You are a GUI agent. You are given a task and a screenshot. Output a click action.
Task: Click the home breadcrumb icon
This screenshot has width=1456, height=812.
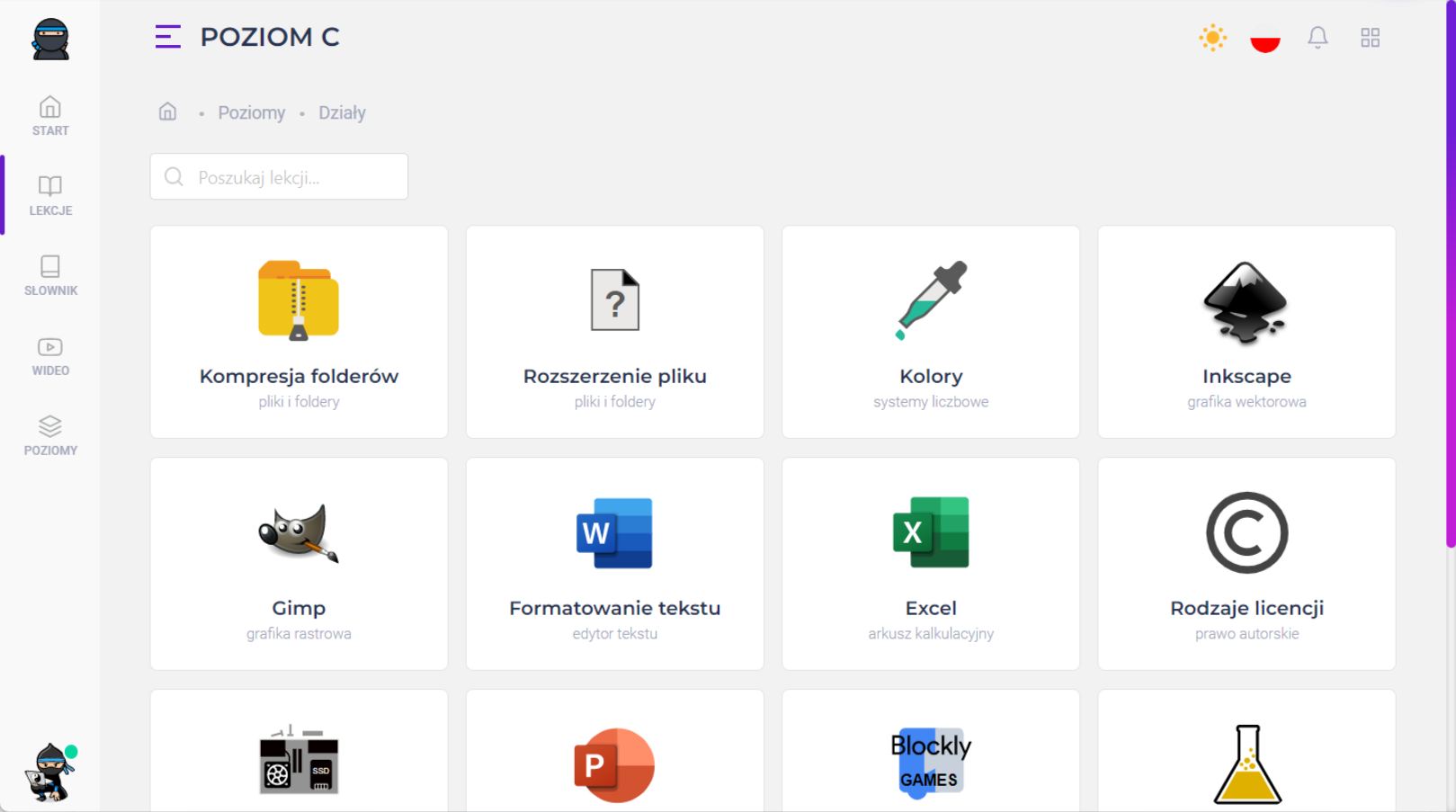click(167, 112)
